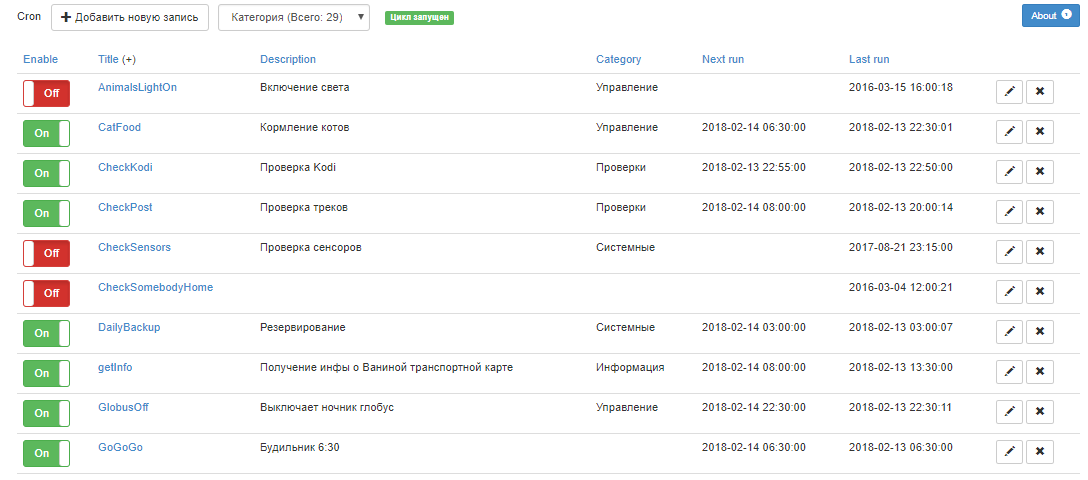Delete the CheckSomebodyHome entry
This screenshot has width=1088, height=480.
click(x=1040, y=292)
